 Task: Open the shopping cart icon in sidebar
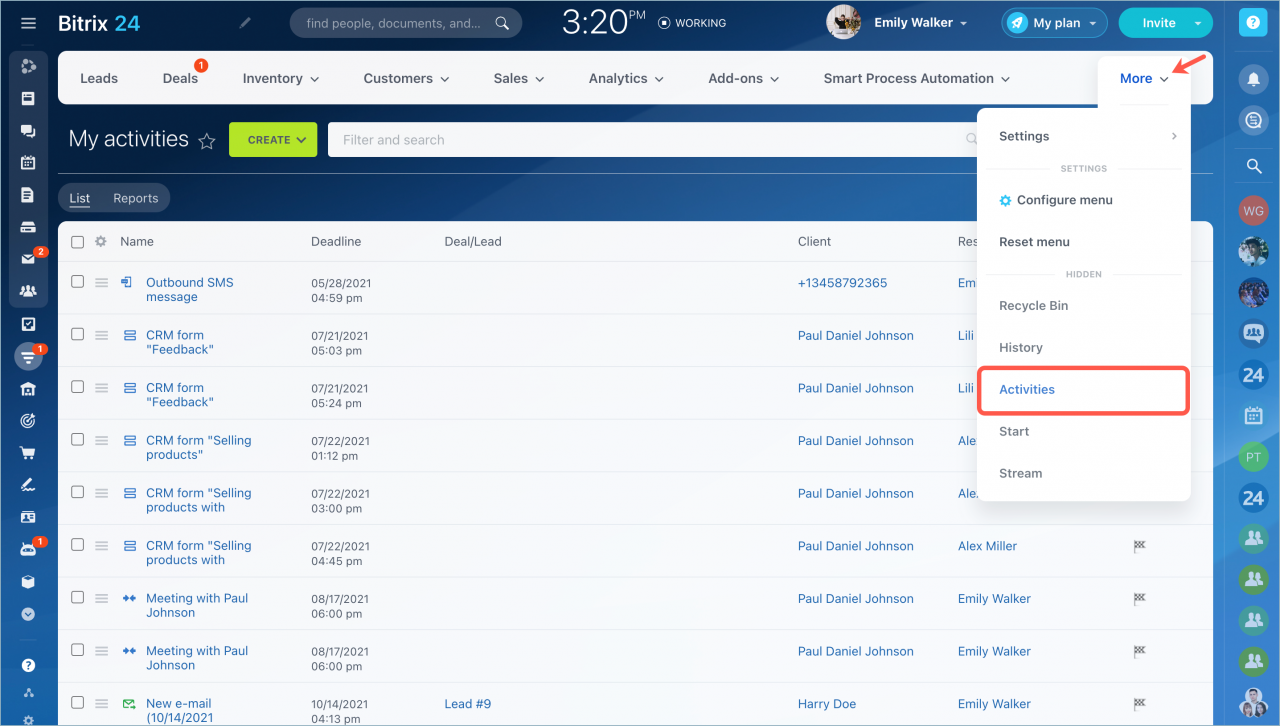pos(28,453)
